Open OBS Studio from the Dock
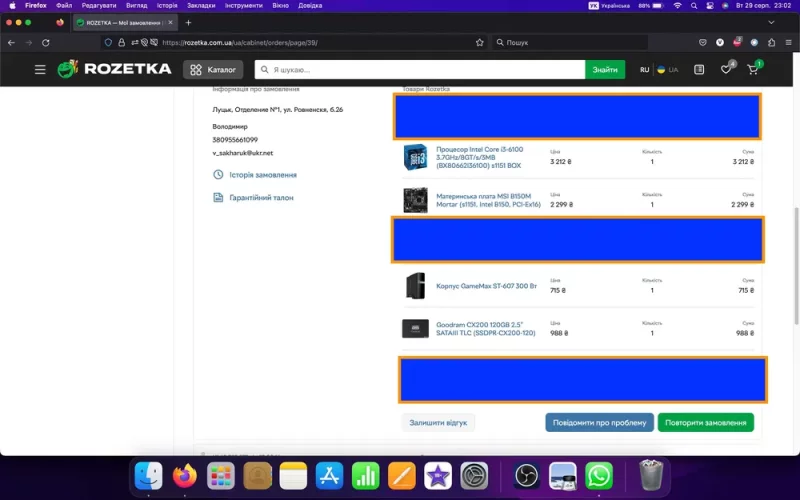Screen dimensions: 800x500 527,476
